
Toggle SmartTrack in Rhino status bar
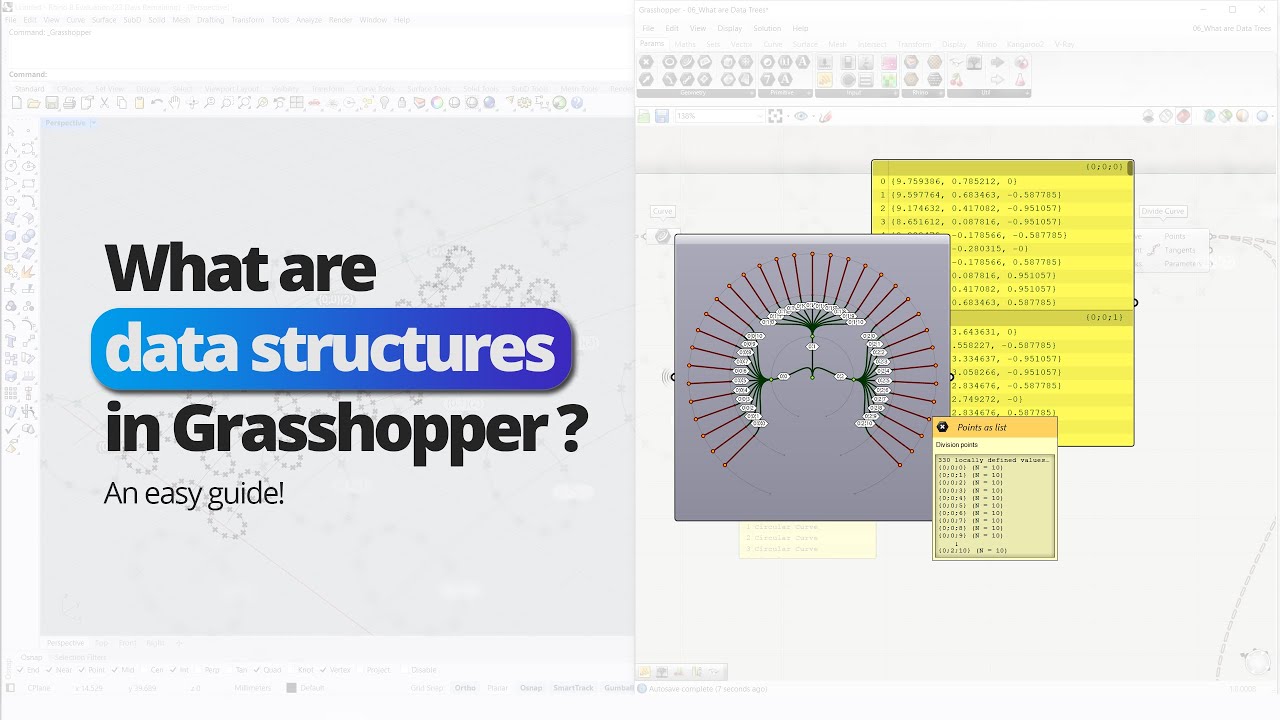tap(573, 688)
